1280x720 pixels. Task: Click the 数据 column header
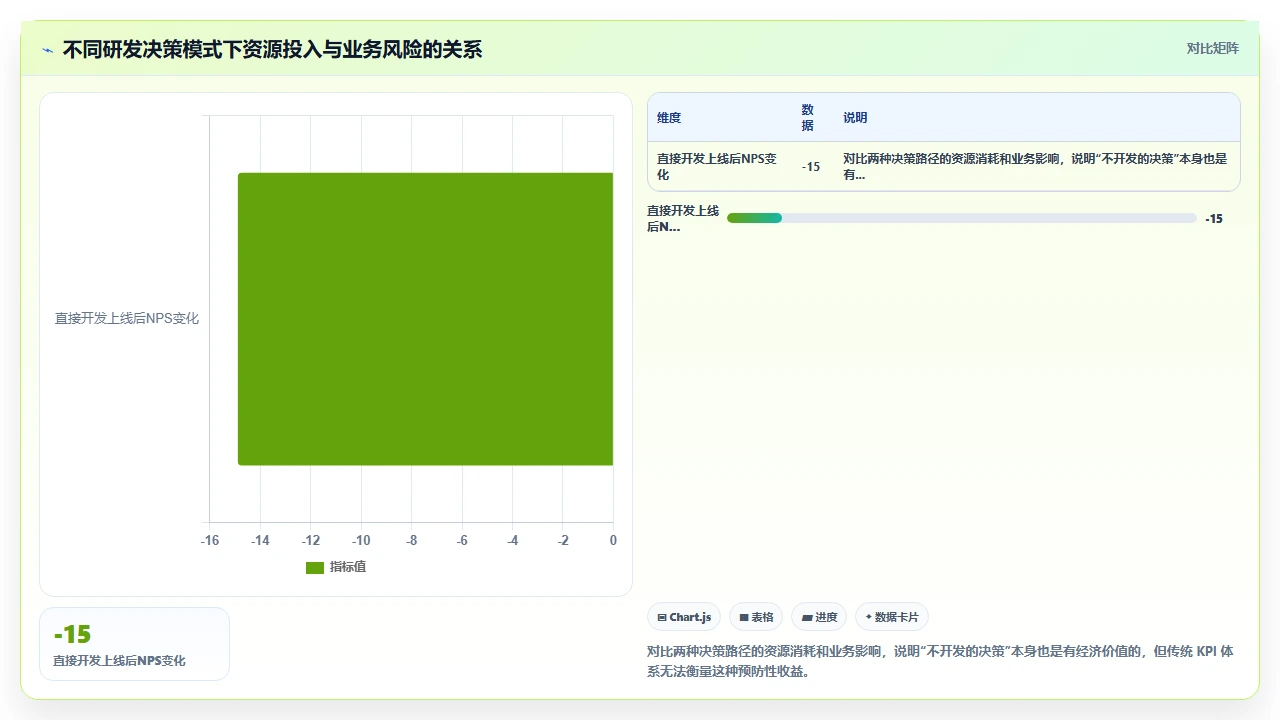point(808,117)
